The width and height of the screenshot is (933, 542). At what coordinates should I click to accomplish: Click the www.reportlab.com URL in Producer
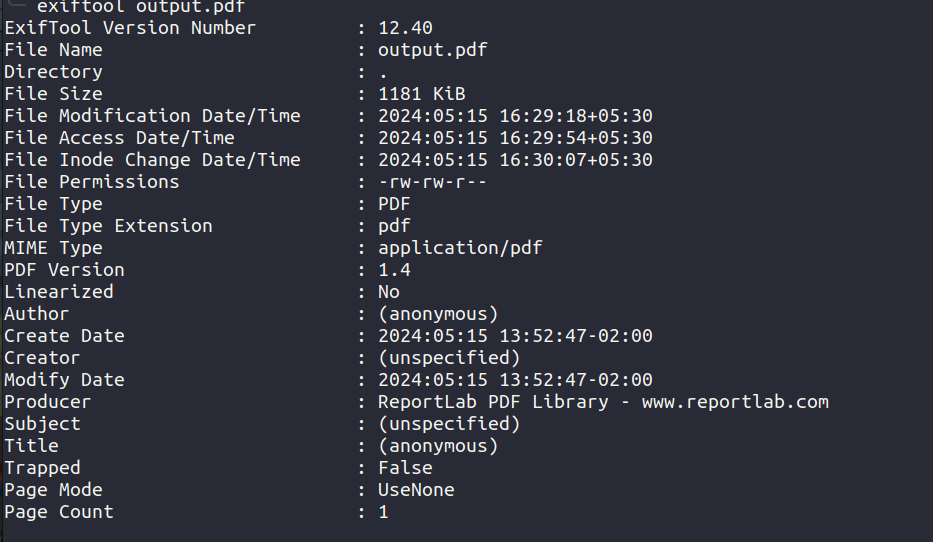(x=735, y=402)
